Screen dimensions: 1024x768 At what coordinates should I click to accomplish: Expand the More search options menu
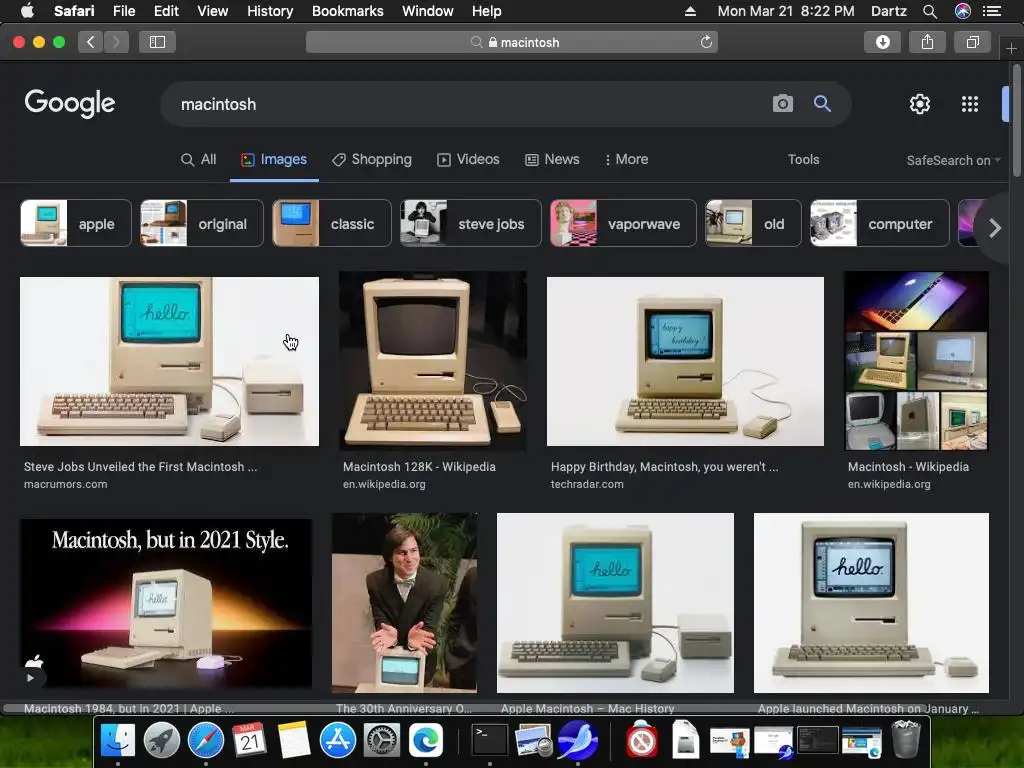pyautogui.click(x=626, y=159)
